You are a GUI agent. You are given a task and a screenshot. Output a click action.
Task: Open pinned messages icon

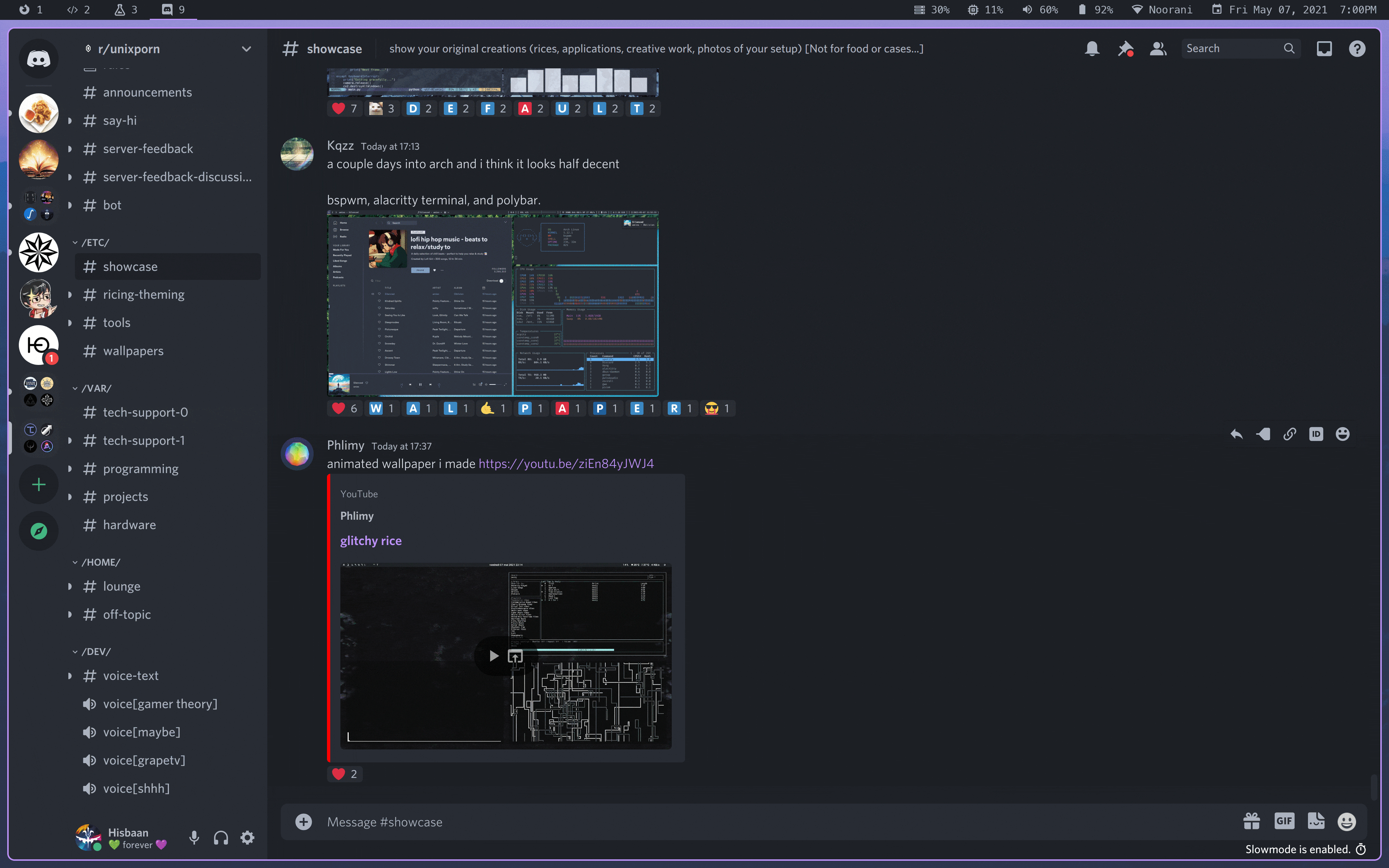click(1125, 49)
